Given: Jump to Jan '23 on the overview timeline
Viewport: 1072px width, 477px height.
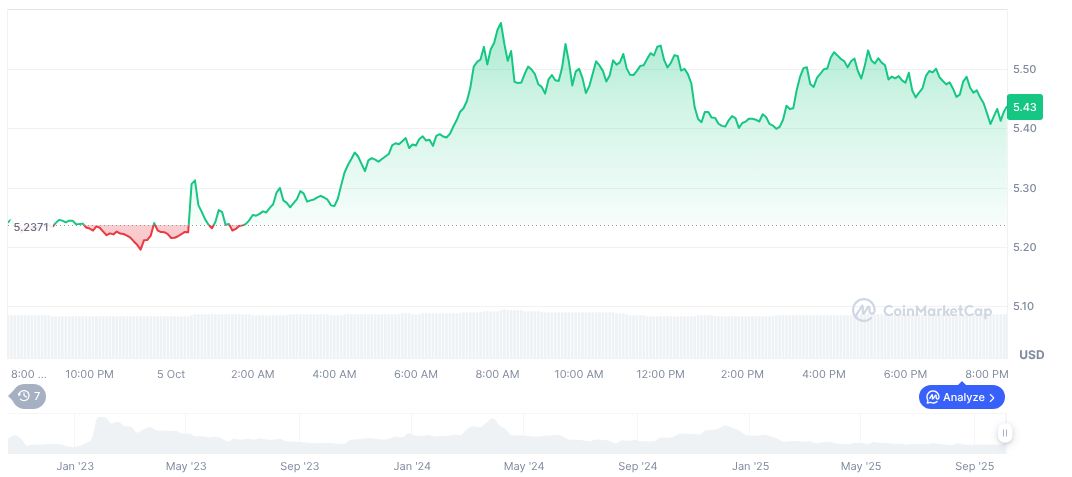Looking at the screenshot, I should (75, 466).
